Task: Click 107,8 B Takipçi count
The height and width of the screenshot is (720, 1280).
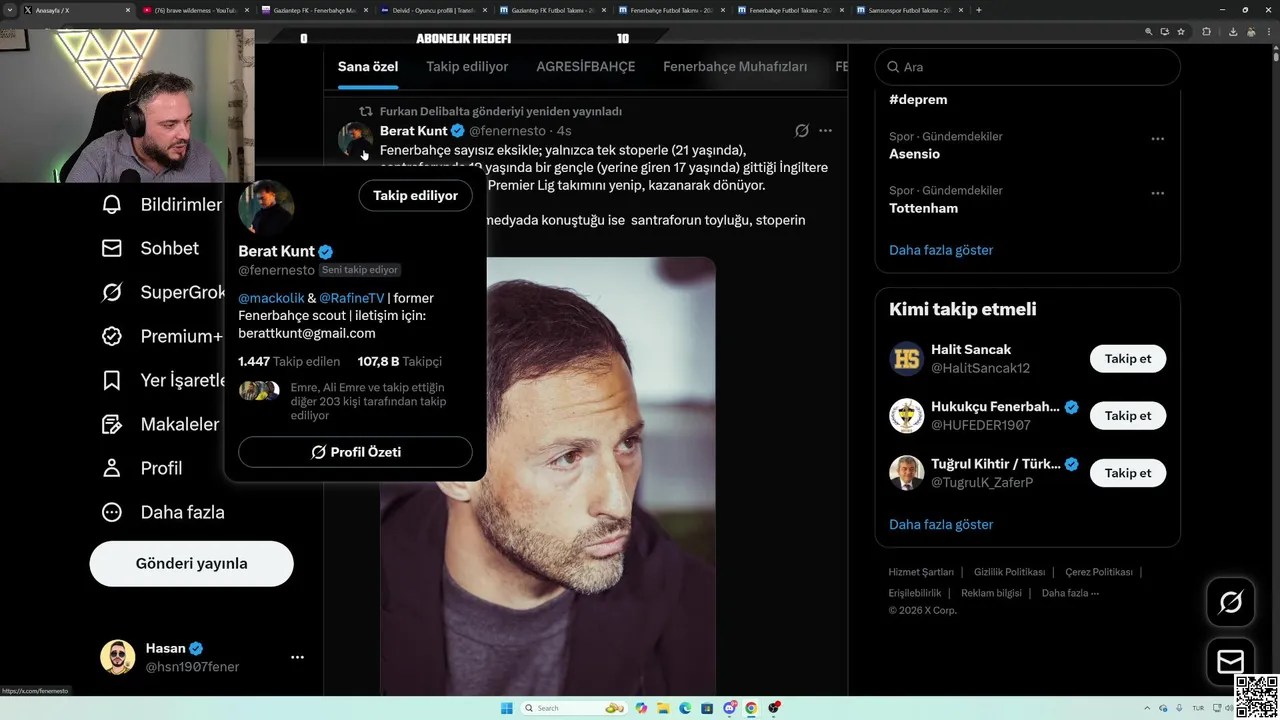Action: click(x=400, y=362)
